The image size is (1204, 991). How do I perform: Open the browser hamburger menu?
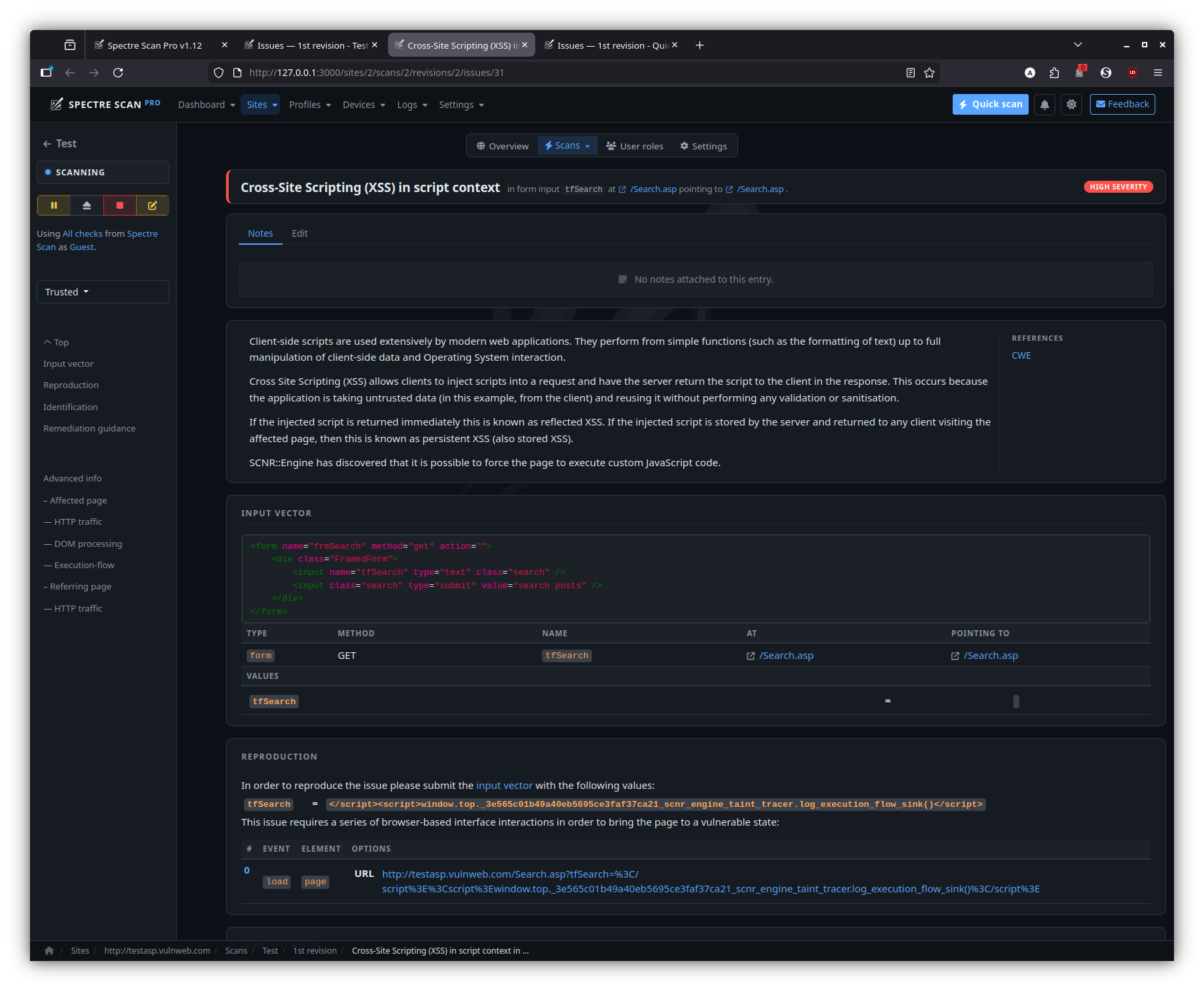(1158, 73)
